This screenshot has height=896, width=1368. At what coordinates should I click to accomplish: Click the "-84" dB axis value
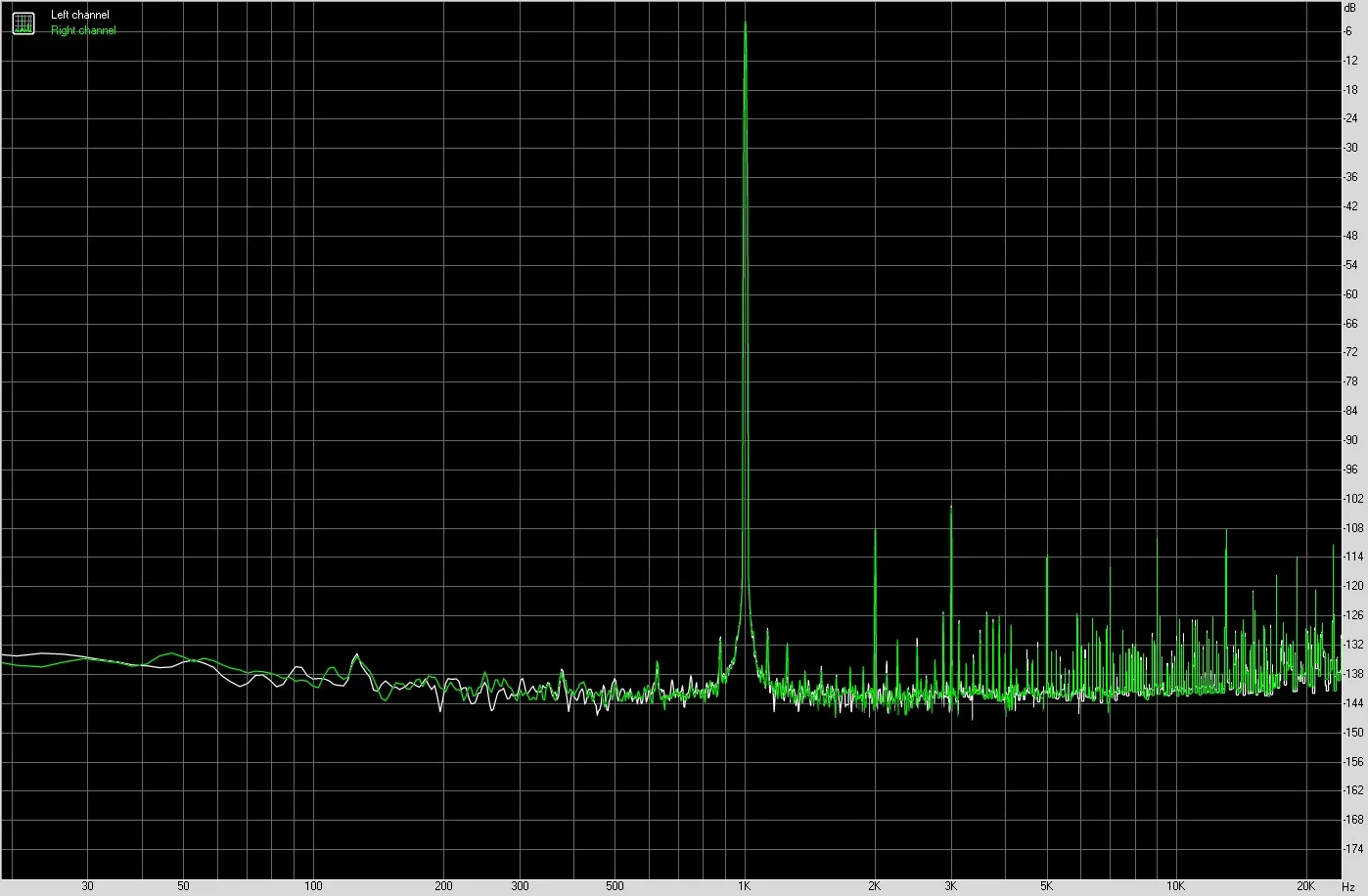[x=1350, y=411]
